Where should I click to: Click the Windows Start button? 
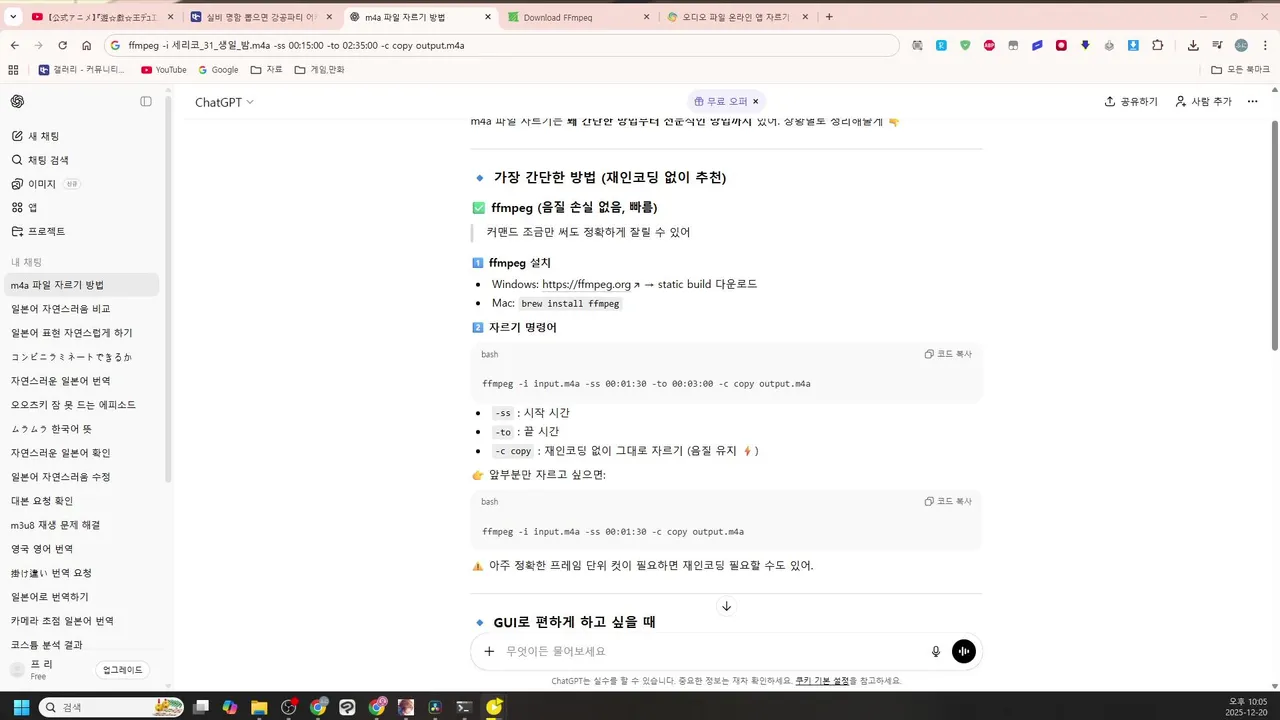(x=19, y=707)
